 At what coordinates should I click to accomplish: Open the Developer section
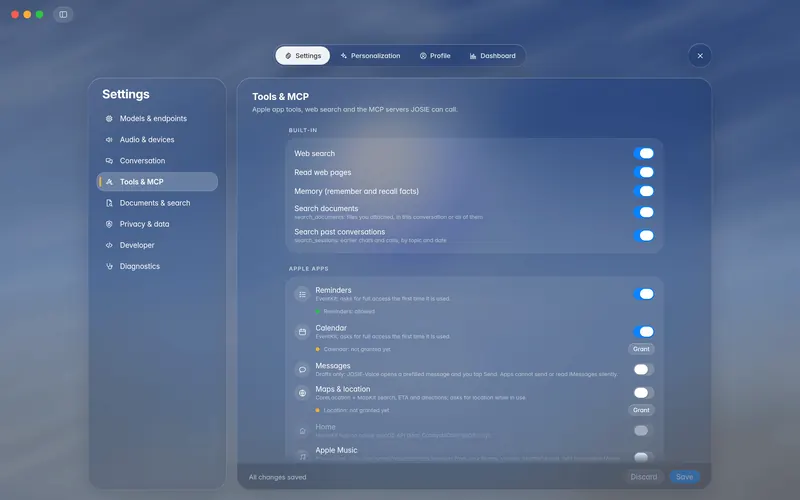[157, 245]
